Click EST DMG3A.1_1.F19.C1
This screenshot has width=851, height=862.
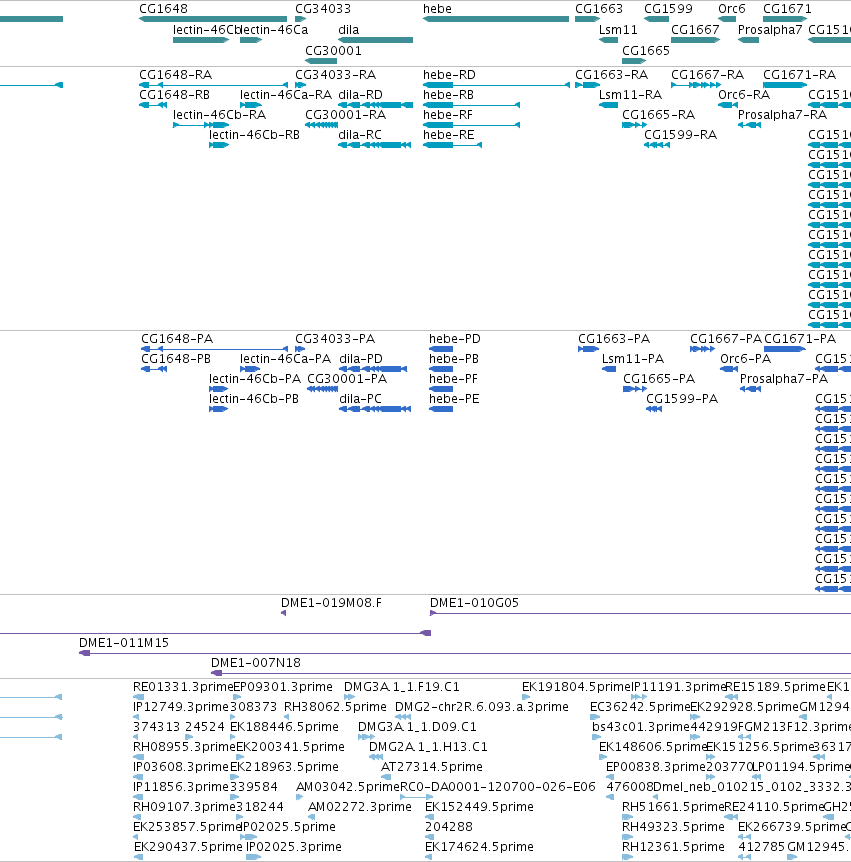pos(401,687)
